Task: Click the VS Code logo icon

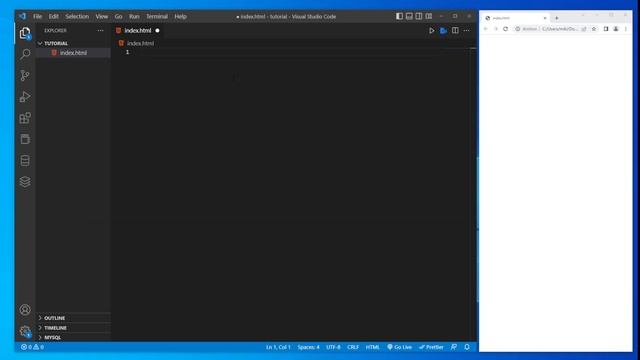Action: click(x=22, y=16)
